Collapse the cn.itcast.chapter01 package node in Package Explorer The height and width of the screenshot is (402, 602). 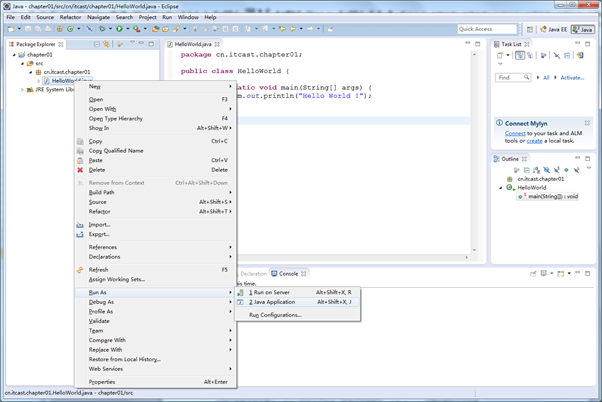coord(31,72)
